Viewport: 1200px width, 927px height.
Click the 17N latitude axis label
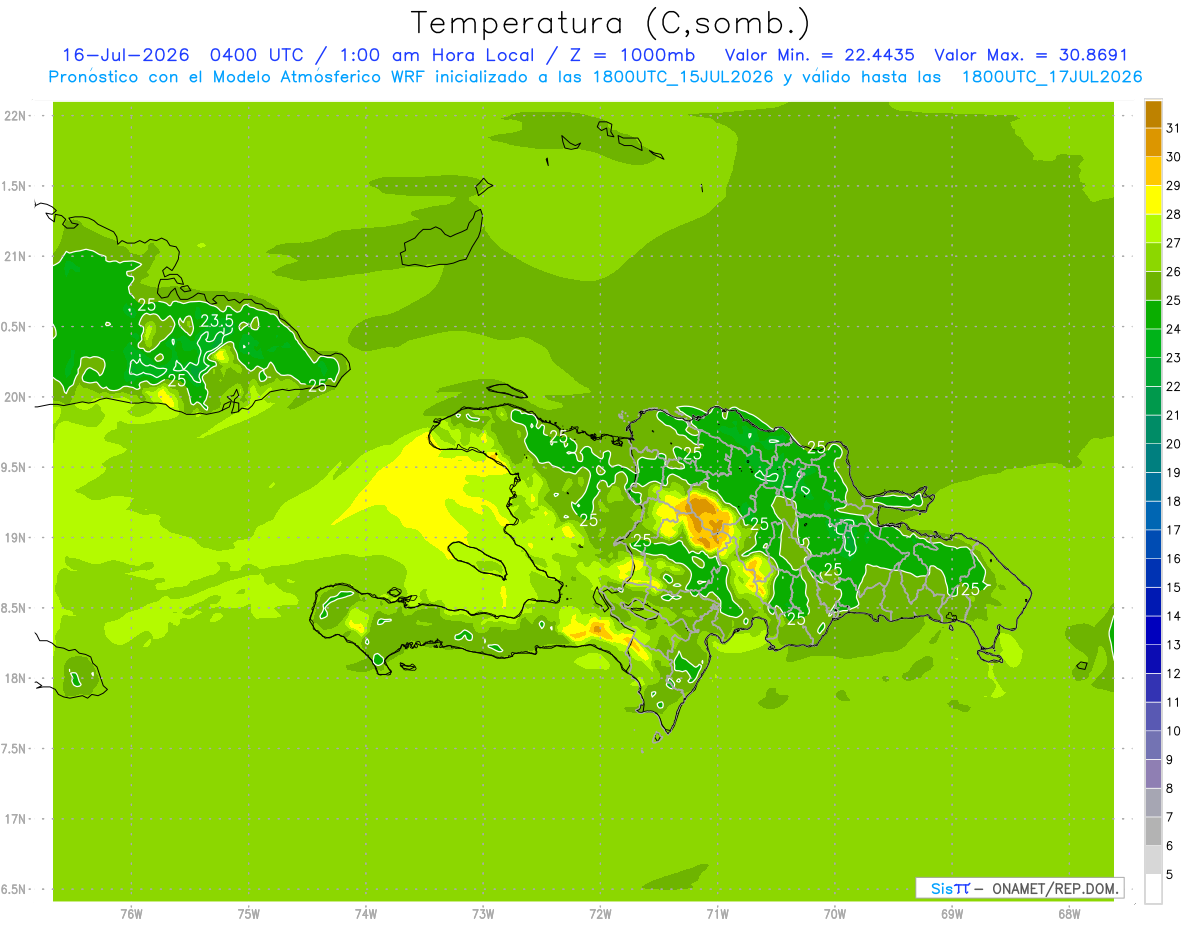point(14,819)
